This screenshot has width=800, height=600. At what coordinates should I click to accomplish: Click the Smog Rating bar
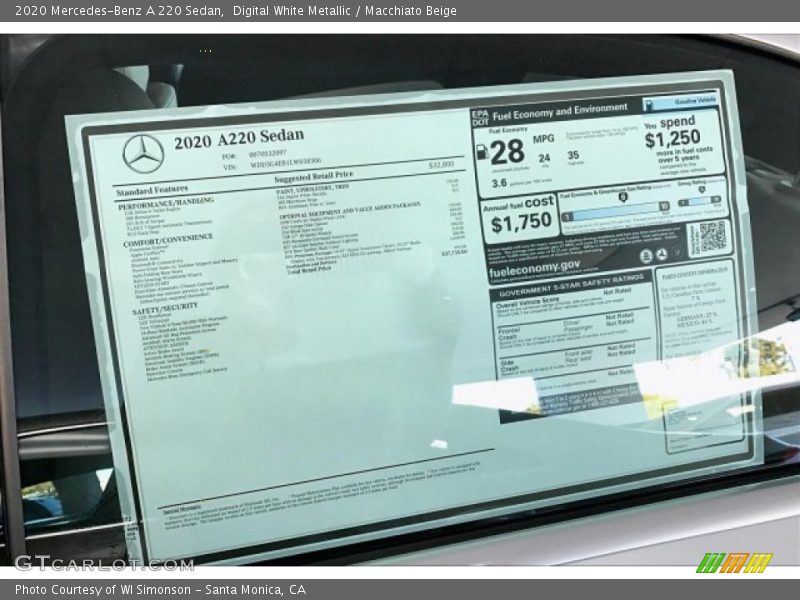(x=699, y=202)
